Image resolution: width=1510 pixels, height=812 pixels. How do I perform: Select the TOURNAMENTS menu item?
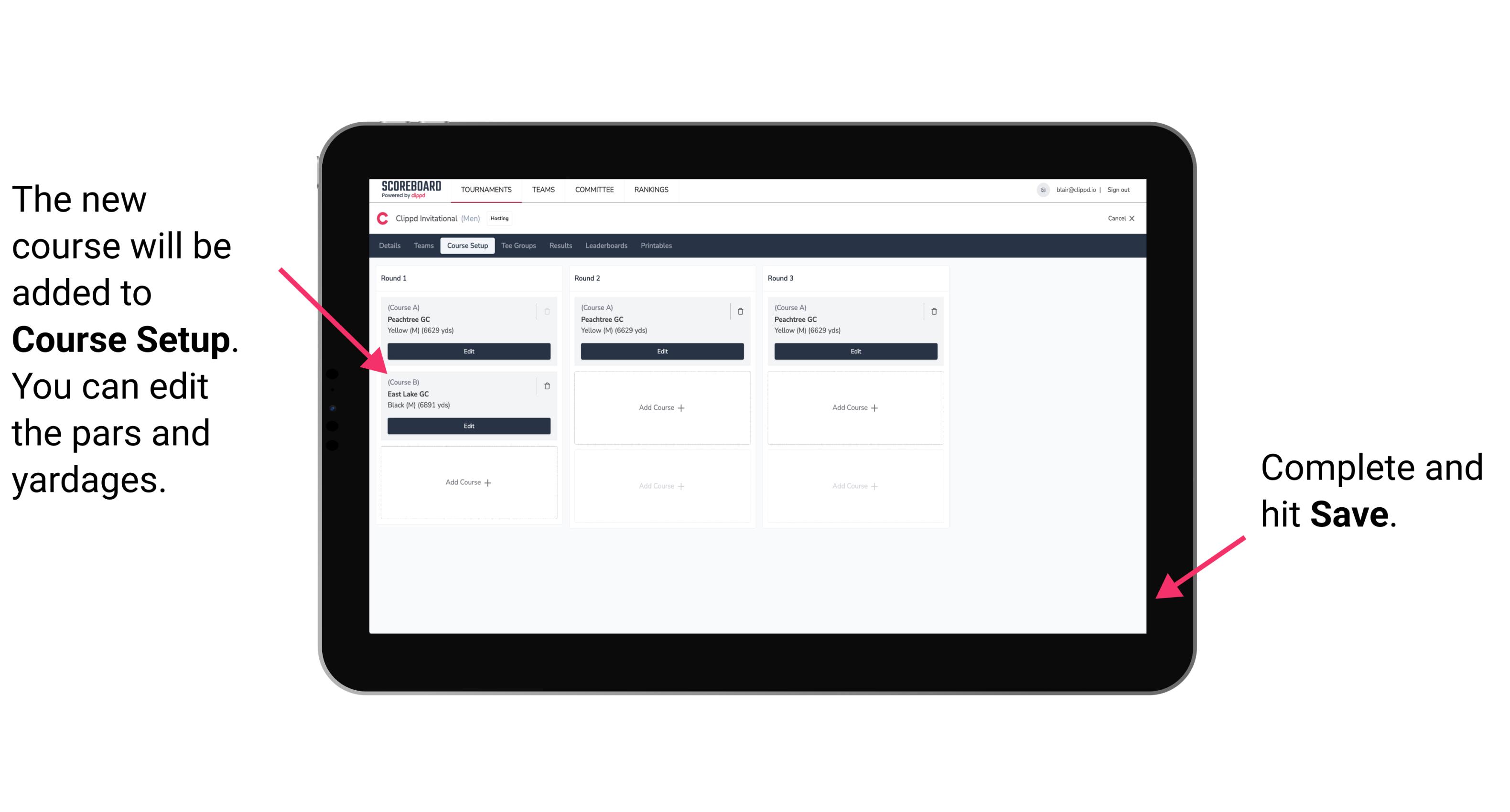tap(487, 188)
